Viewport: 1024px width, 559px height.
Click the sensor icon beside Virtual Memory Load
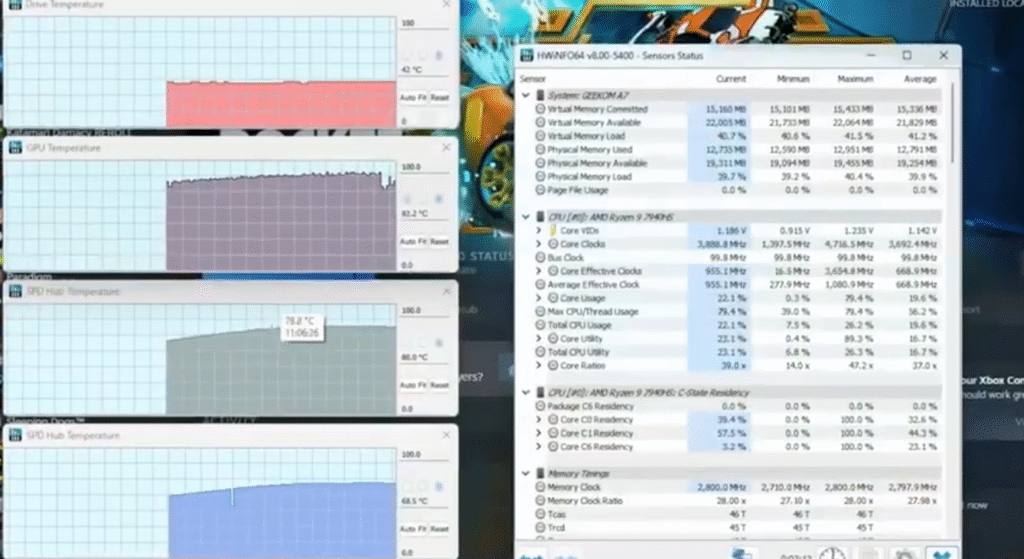pos(540,136)
